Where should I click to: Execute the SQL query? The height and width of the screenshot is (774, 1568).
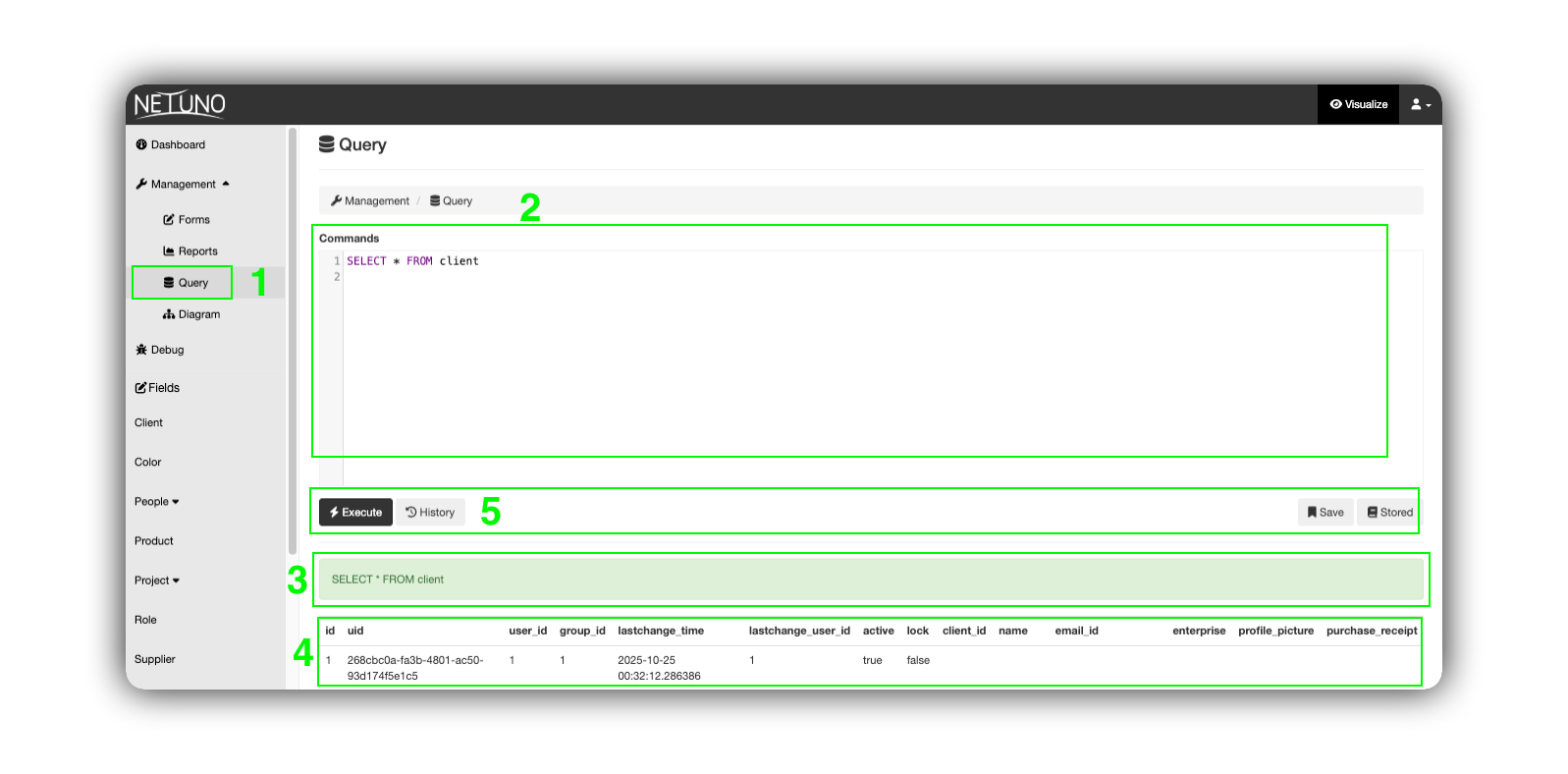tap(355, 512)
